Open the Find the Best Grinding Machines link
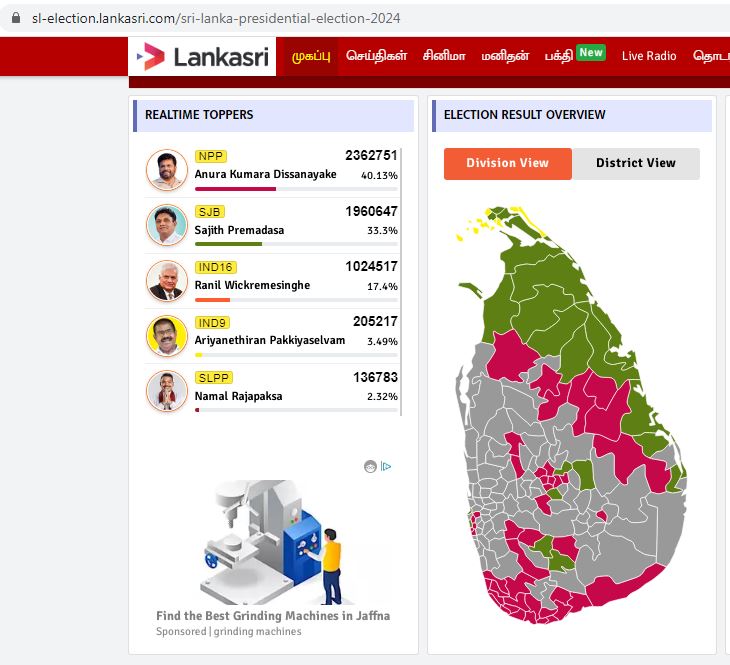The height and width of the screenshot is (665, 730). [273, 616]
